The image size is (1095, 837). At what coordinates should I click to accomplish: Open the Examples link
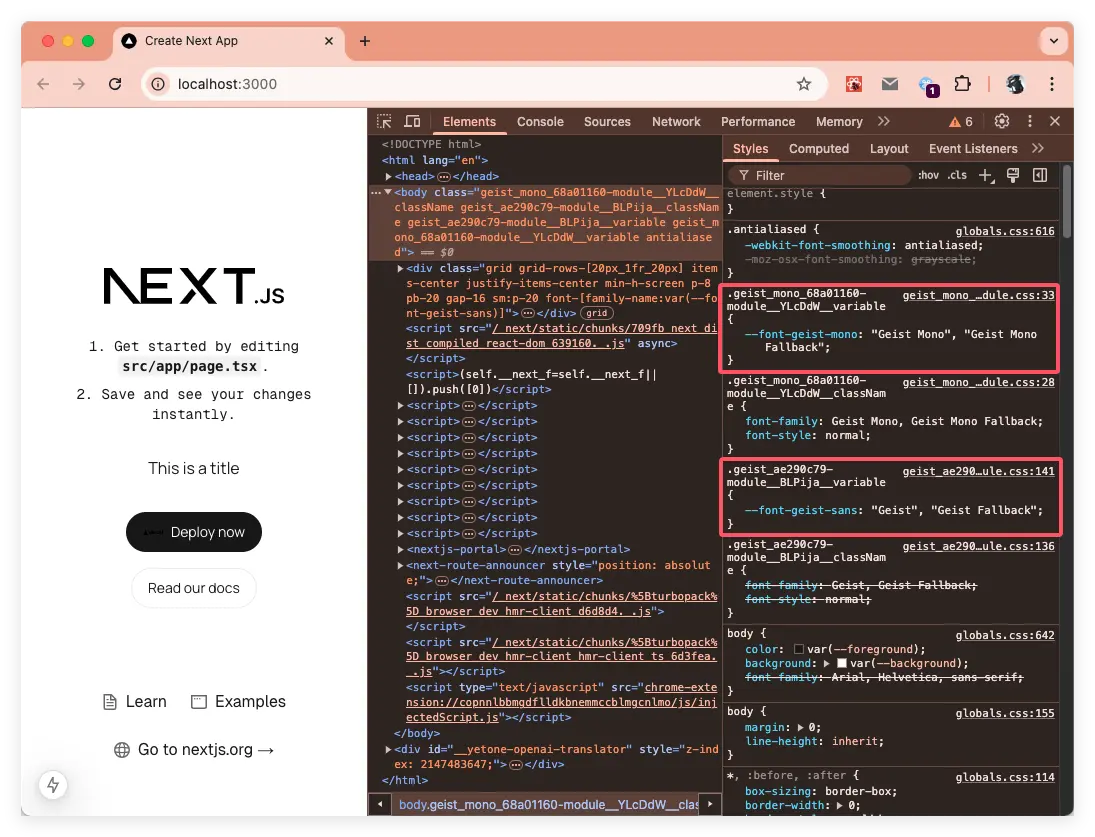238,702
